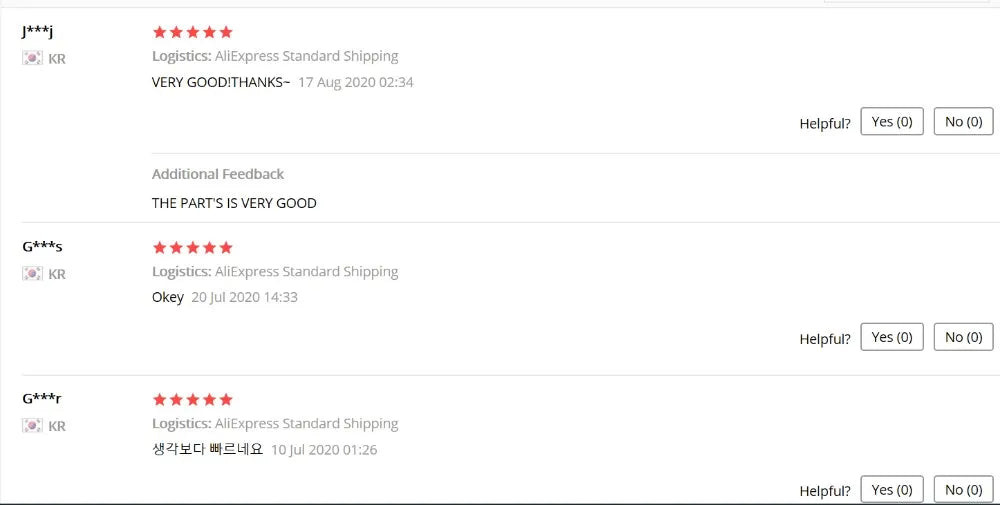Click the KR flag icon under G***s

point(33,273)
